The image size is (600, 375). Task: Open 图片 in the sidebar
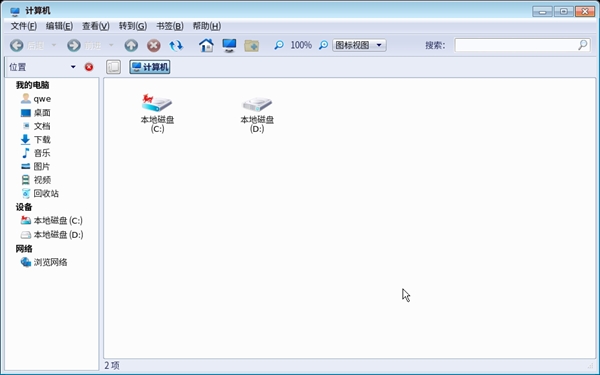tap(36, 166)
